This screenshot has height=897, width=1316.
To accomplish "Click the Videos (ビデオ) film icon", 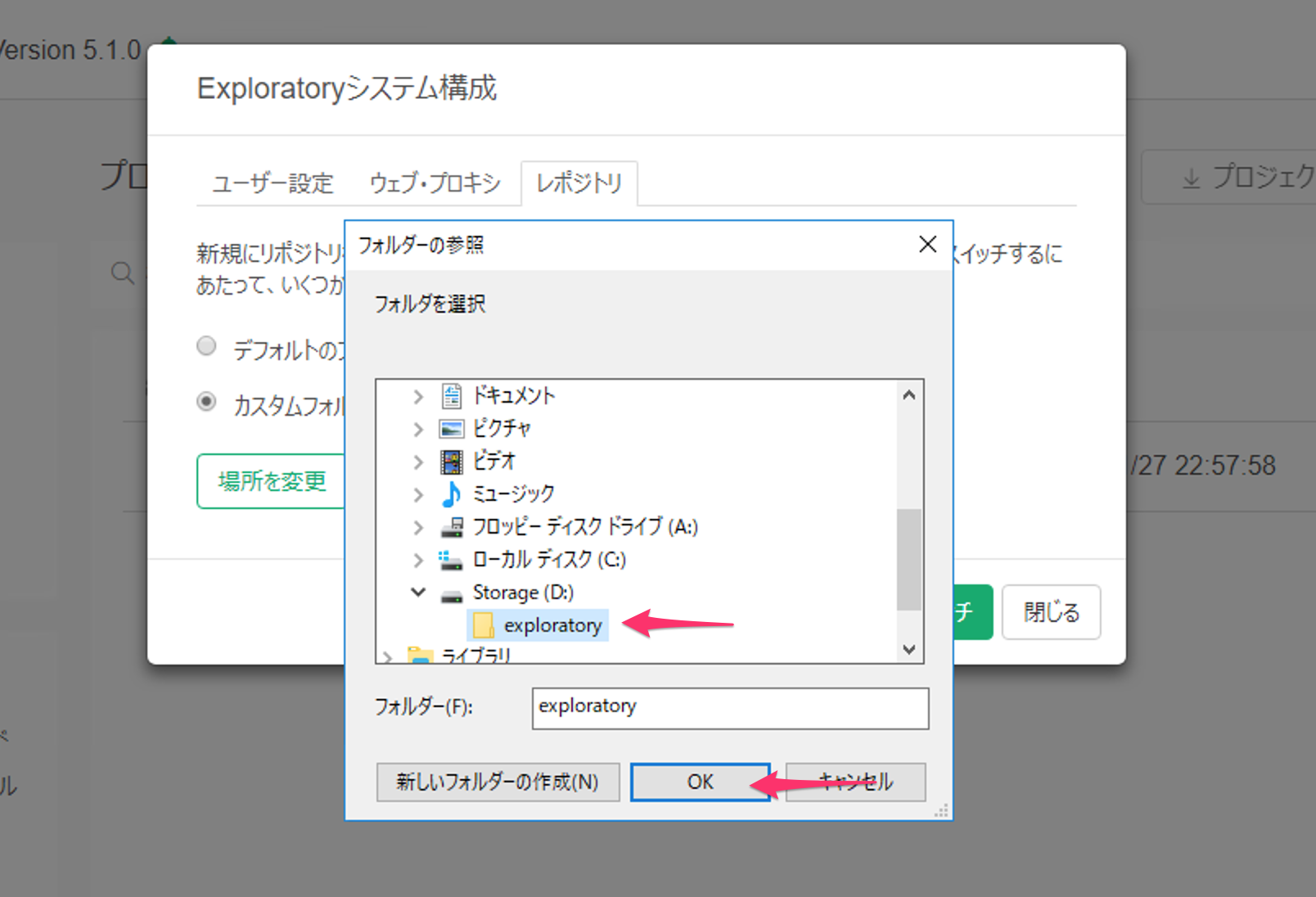I will tap(452, 462).
